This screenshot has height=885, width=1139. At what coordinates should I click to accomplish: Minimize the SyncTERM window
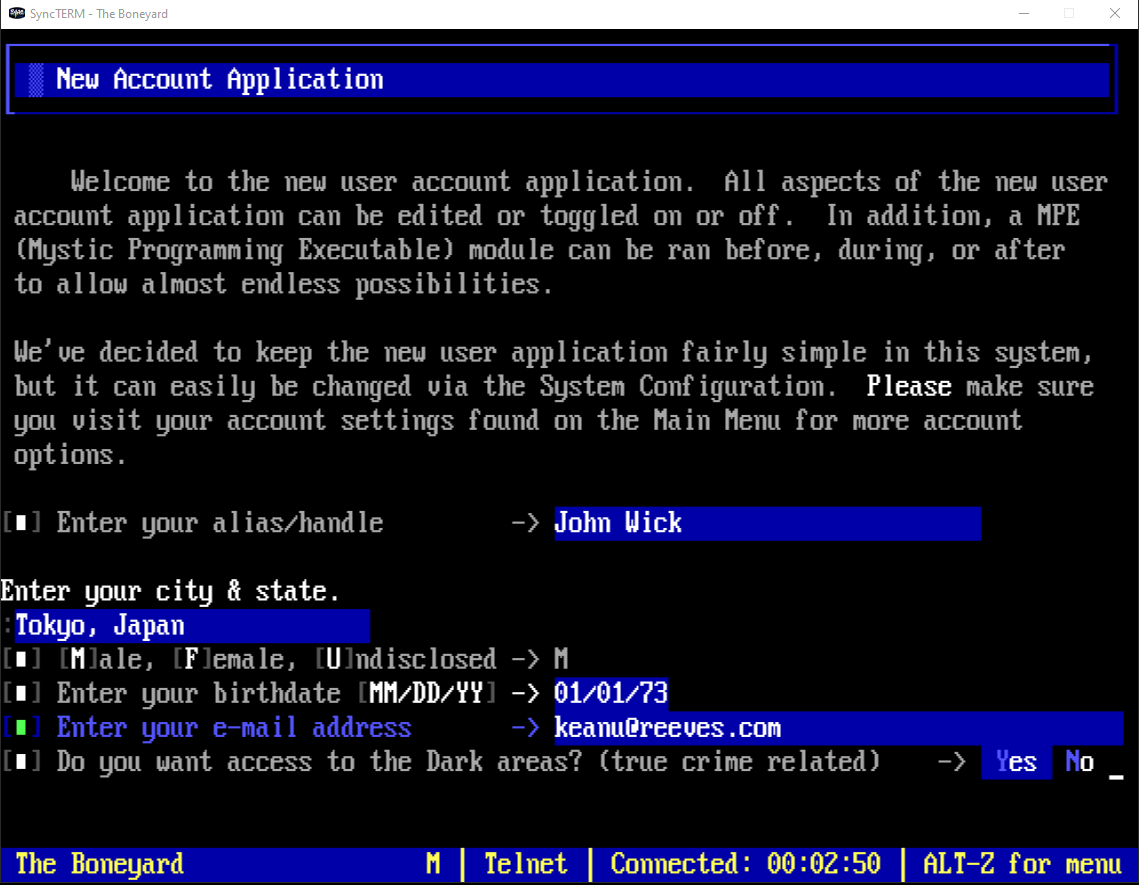[x=1024, y=14]
